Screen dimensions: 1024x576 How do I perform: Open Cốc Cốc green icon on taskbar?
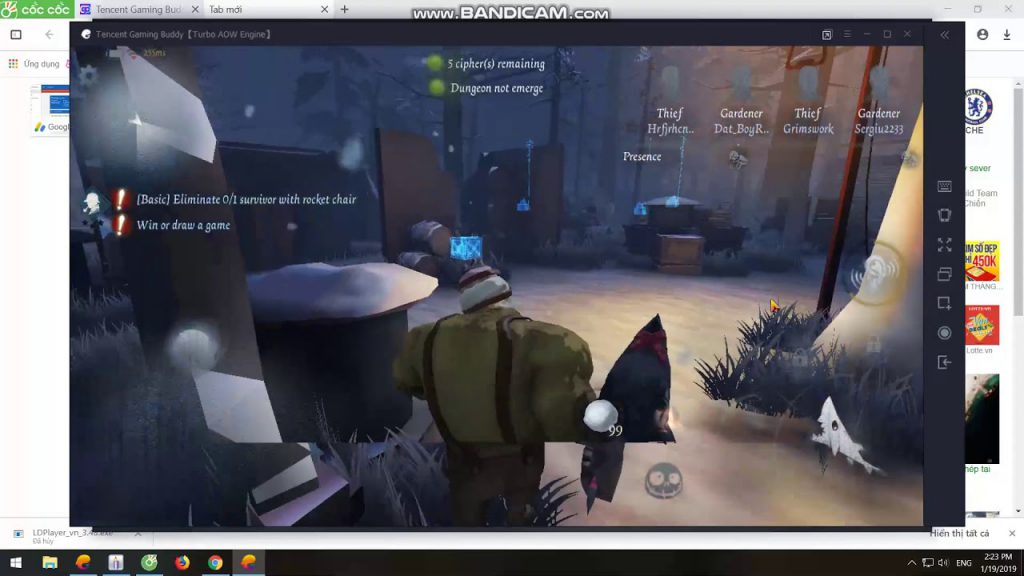(149, 562)
